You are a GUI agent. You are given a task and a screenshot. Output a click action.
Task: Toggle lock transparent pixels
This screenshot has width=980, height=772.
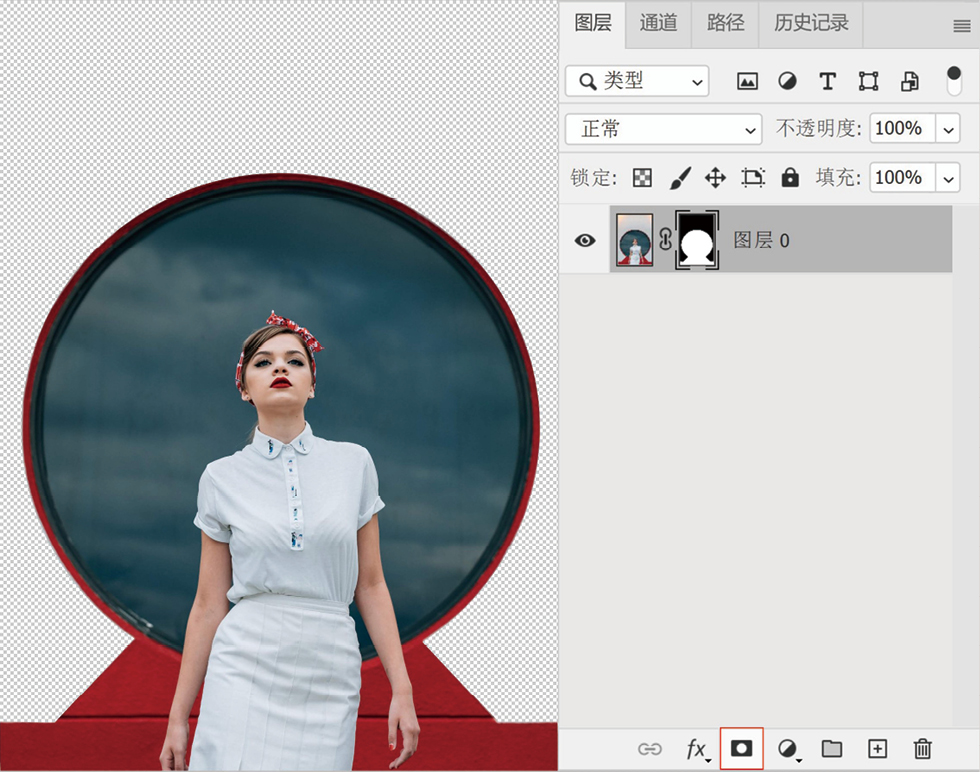(642, 178)
